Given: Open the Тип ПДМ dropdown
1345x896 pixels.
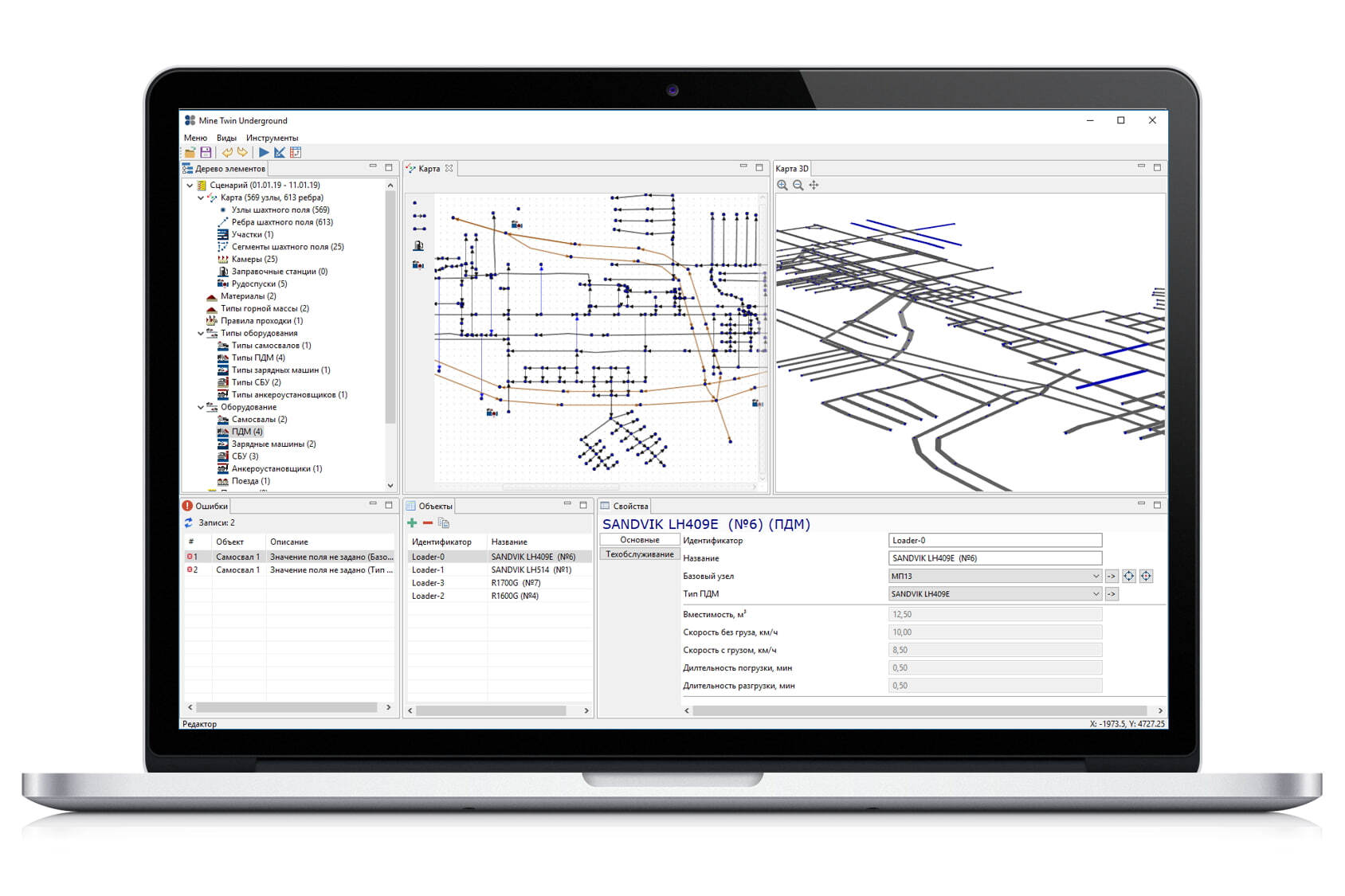Looking at the screenshot, I should coord(1096,593).
